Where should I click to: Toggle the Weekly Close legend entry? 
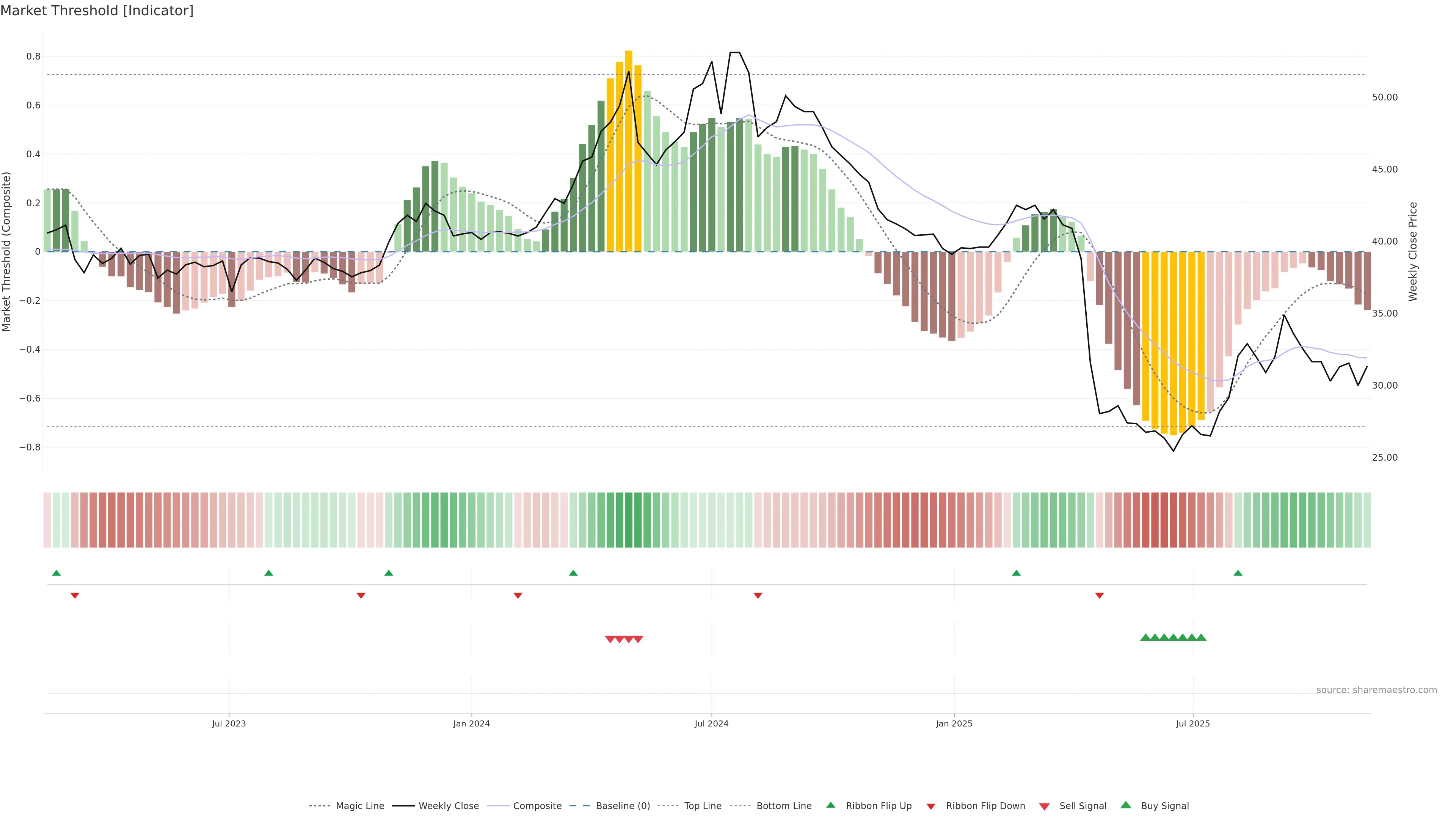(448, 806)
